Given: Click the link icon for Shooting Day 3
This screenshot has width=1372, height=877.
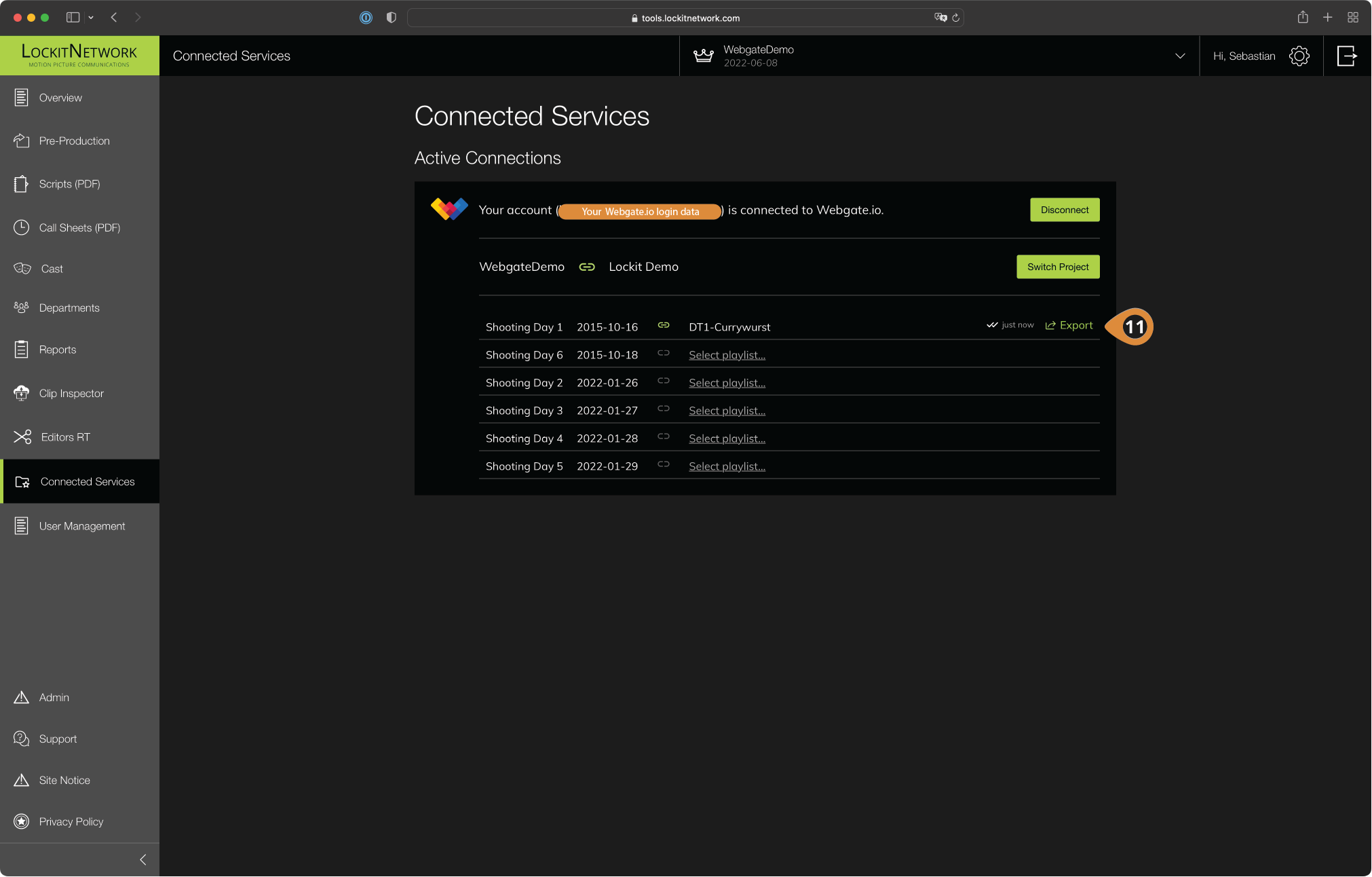Looking at the screenshot, I should coord(664,409).
